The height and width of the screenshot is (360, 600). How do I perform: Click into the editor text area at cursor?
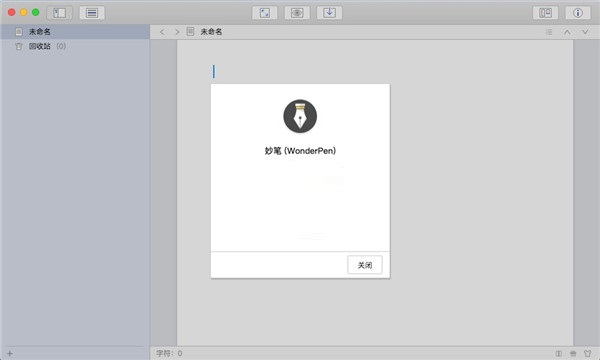click(x=214, y=72)
